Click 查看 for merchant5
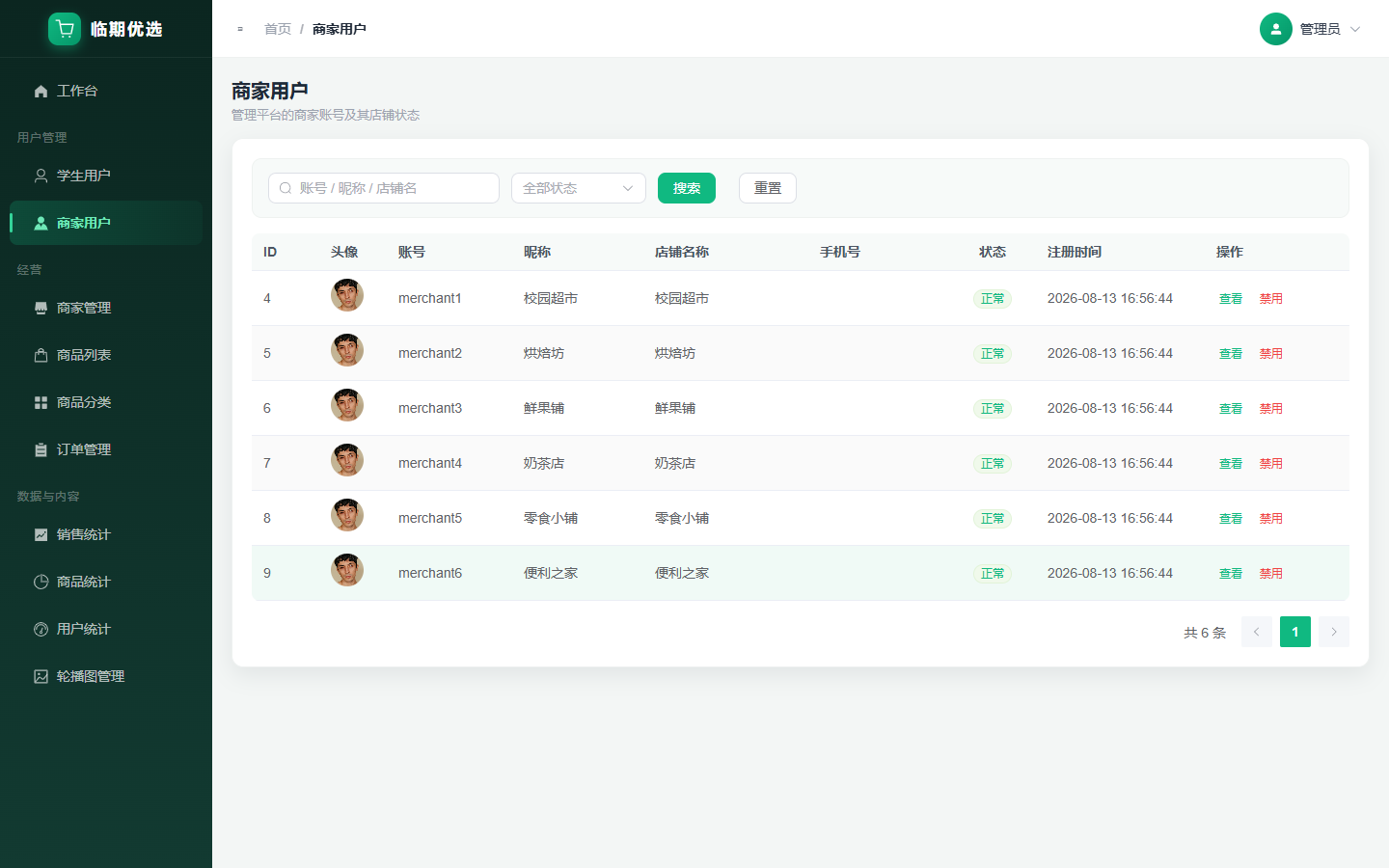 pos(1231,519)
